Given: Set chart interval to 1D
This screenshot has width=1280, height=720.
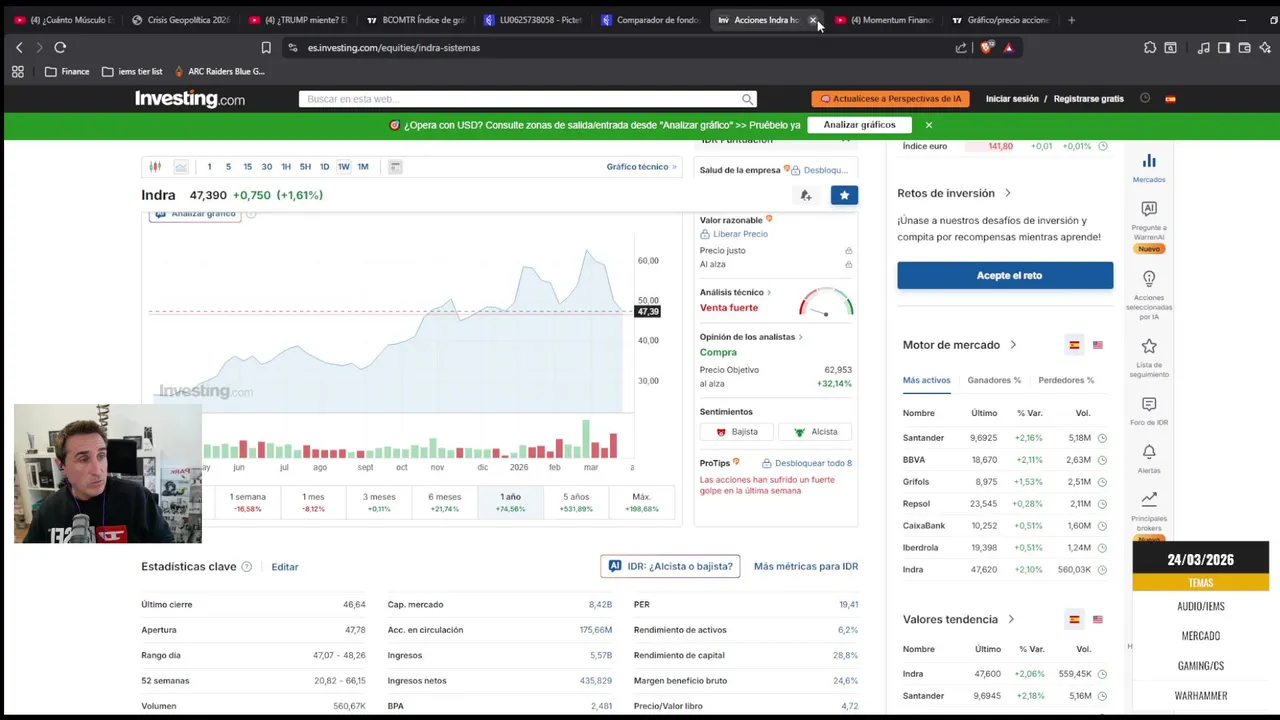Looking at the screenshot, I should 324,167.
